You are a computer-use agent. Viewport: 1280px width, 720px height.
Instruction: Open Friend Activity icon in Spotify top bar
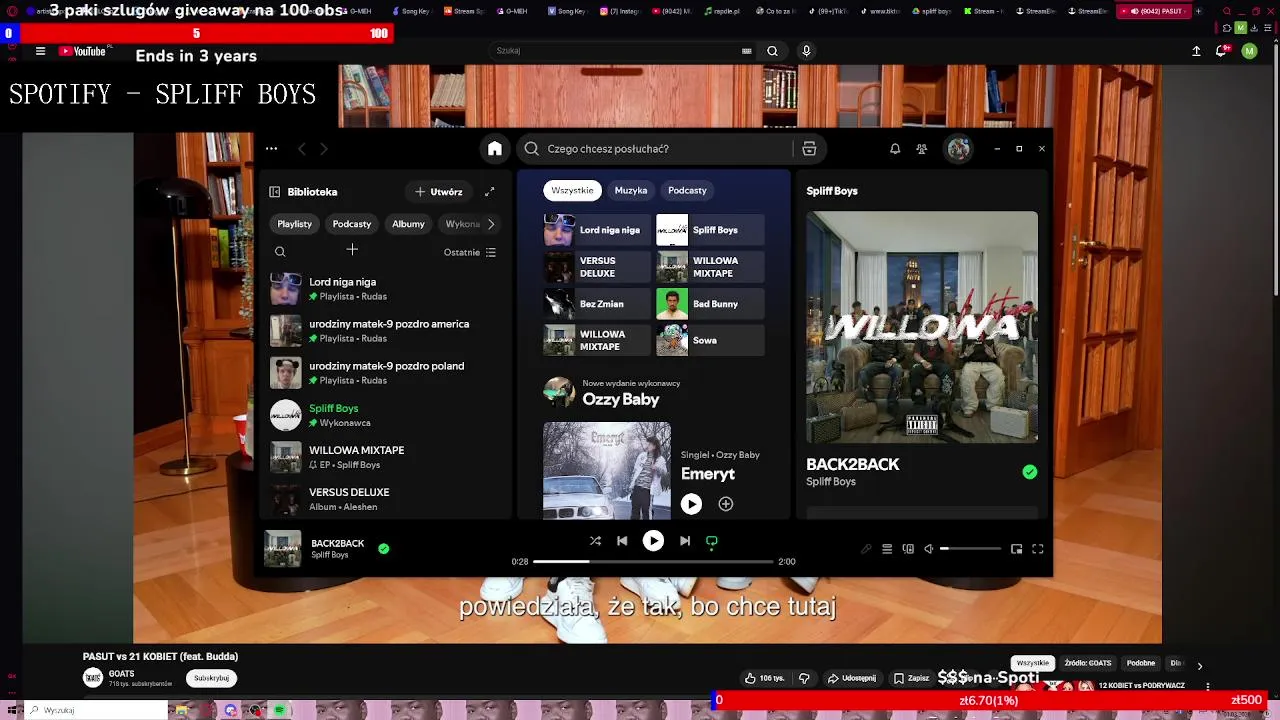[x=922, y=149]
